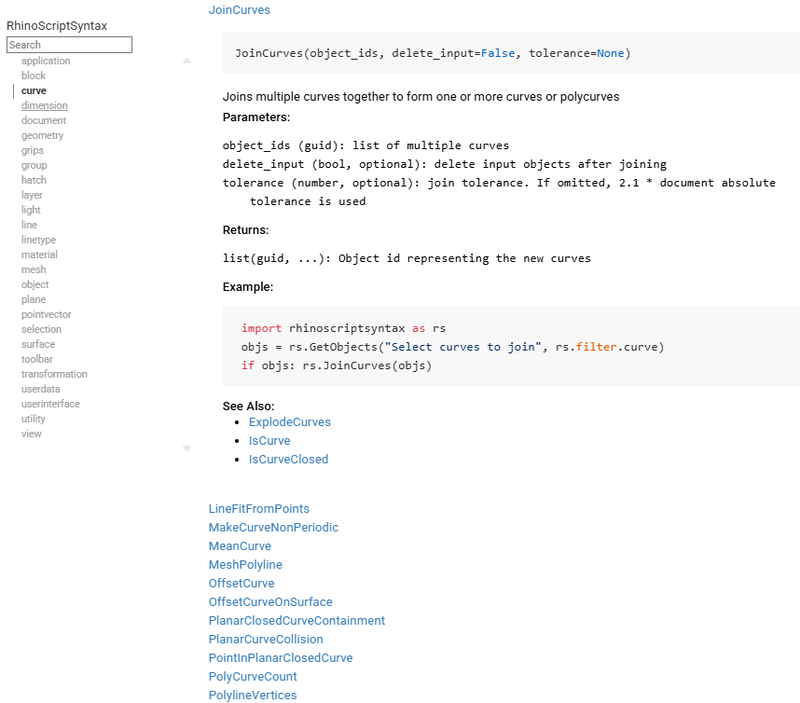The height and width of the screenshot is (703, 800).
Task: Follow the IsCurve see-also link
Action: coord(269,441)
